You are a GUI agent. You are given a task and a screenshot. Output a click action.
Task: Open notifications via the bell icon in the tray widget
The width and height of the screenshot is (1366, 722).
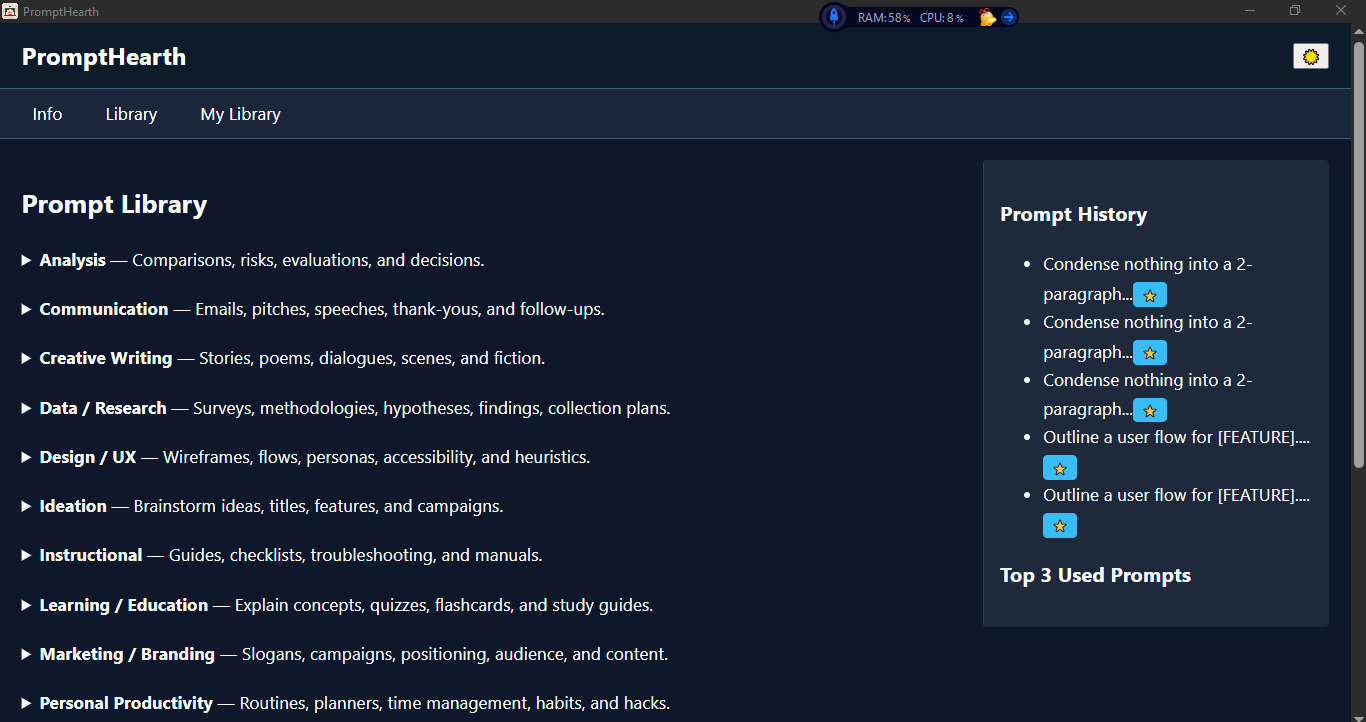click(x=987, y=17)
